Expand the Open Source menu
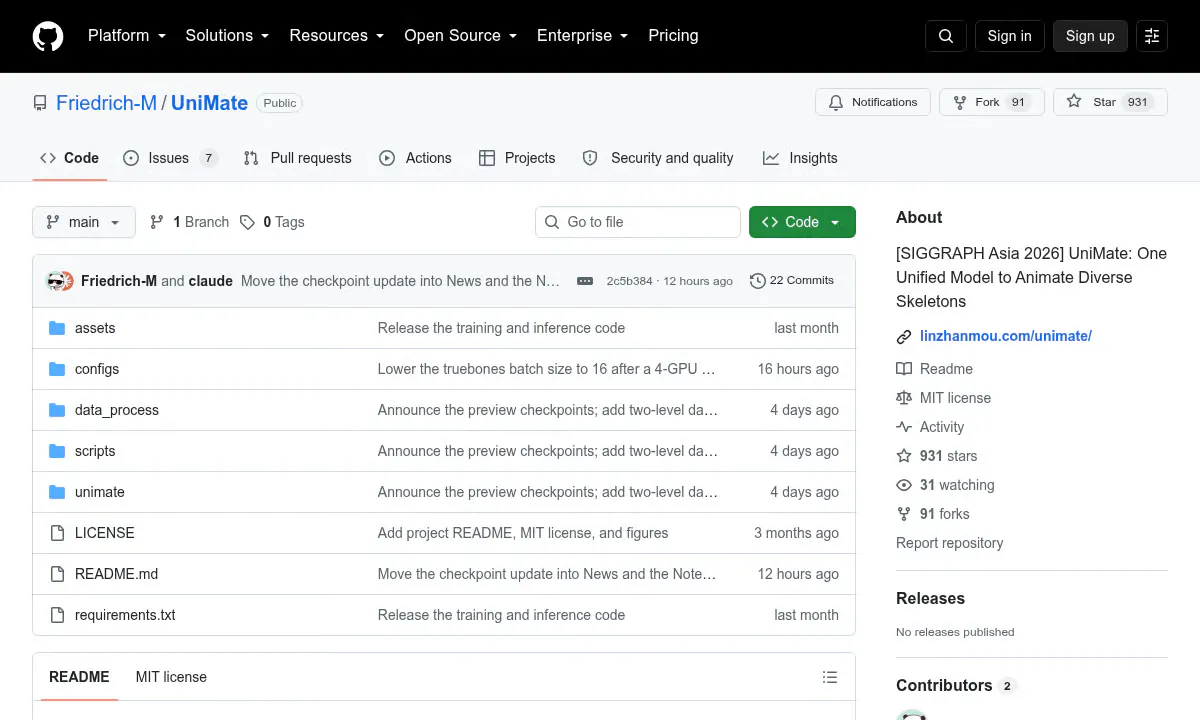 (x=460, y=36)
